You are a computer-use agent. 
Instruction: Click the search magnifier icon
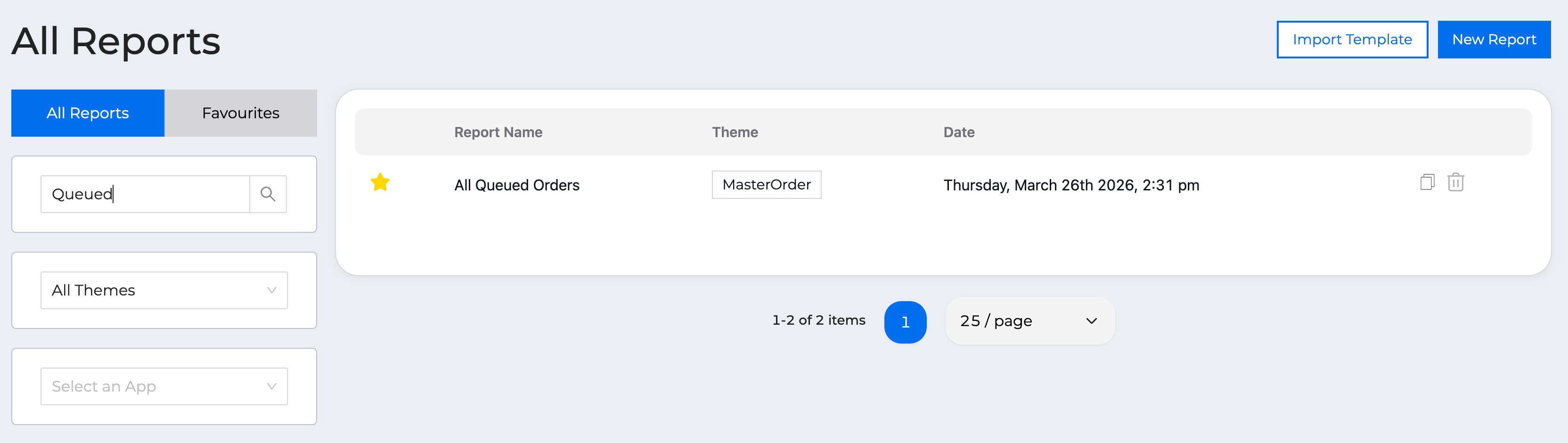pyautogui.click(x=268, y=194)
